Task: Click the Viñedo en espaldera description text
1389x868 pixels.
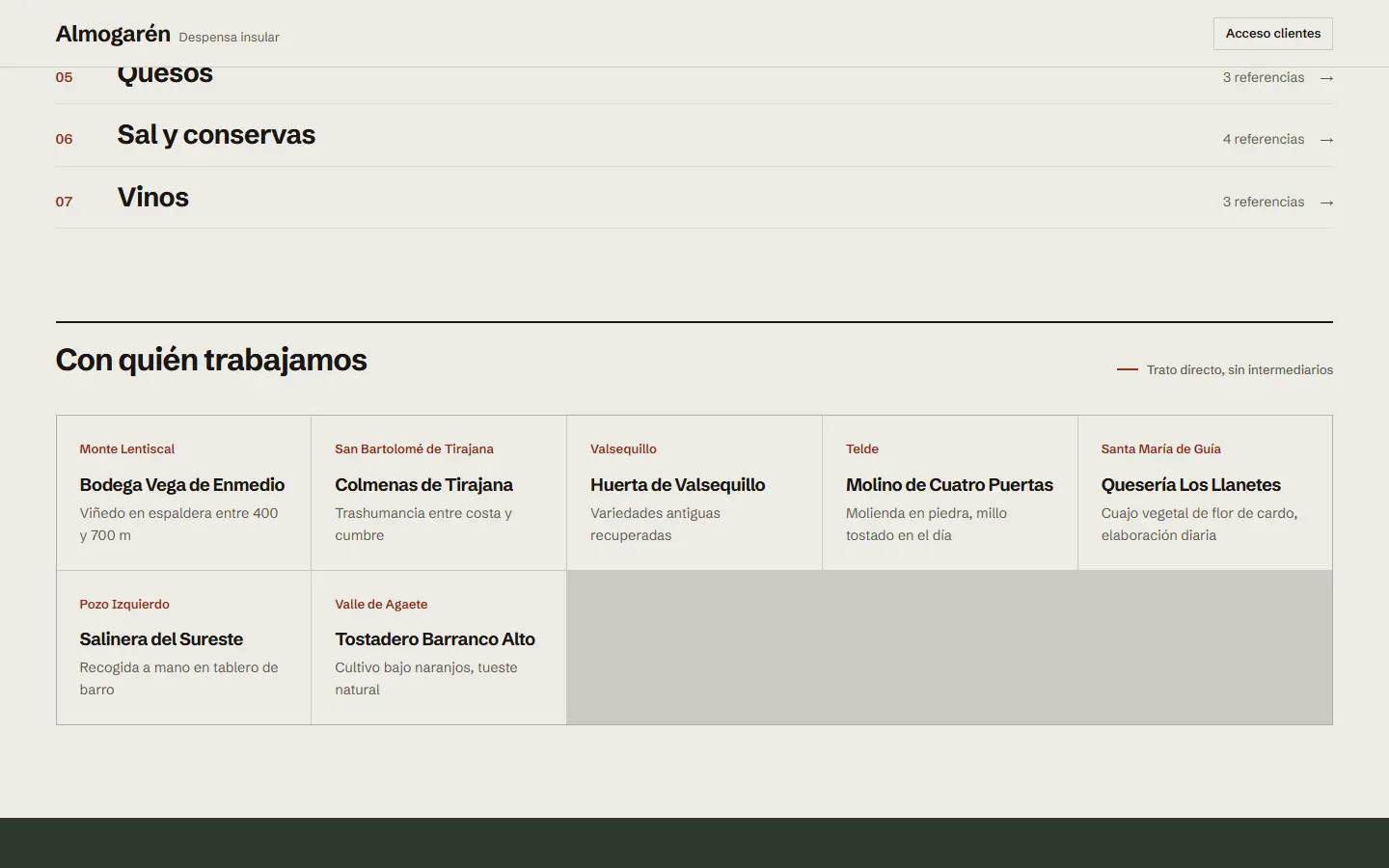Action: pos(178,525)
